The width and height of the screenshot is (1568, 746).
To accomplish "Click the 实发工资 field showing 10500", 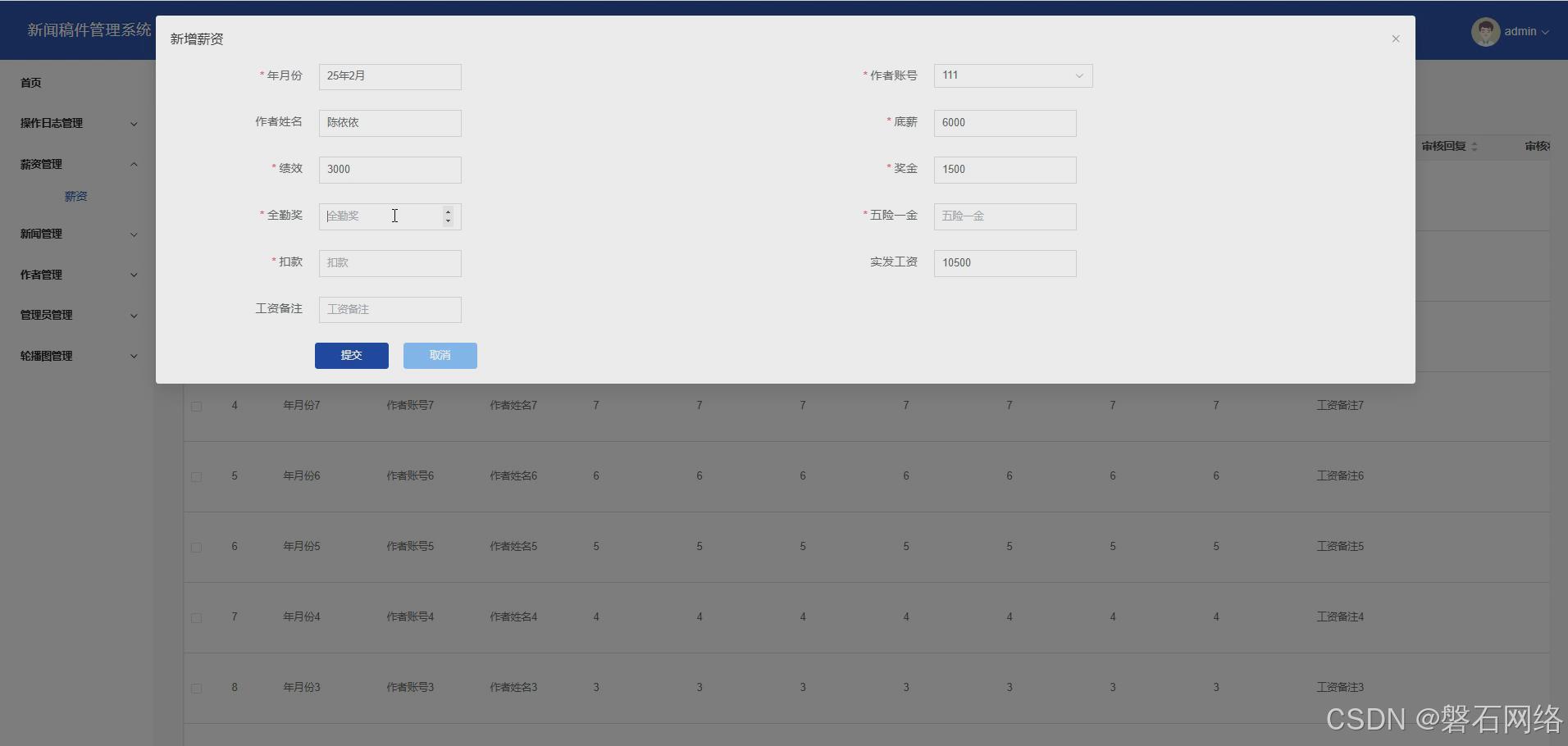I will tap(1005, 263).
